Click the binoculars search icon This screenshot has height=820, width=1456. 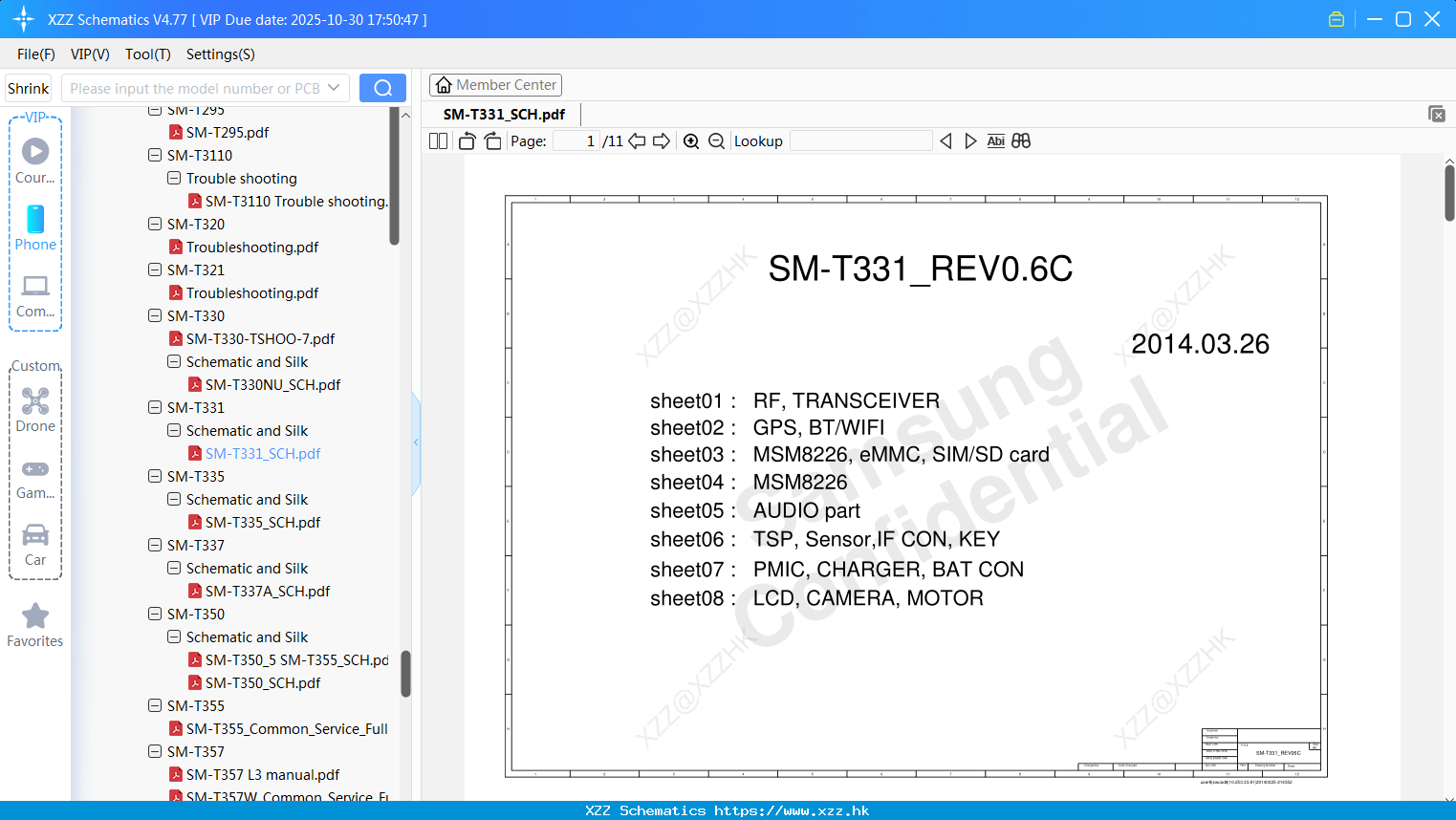coord(1021,141)
